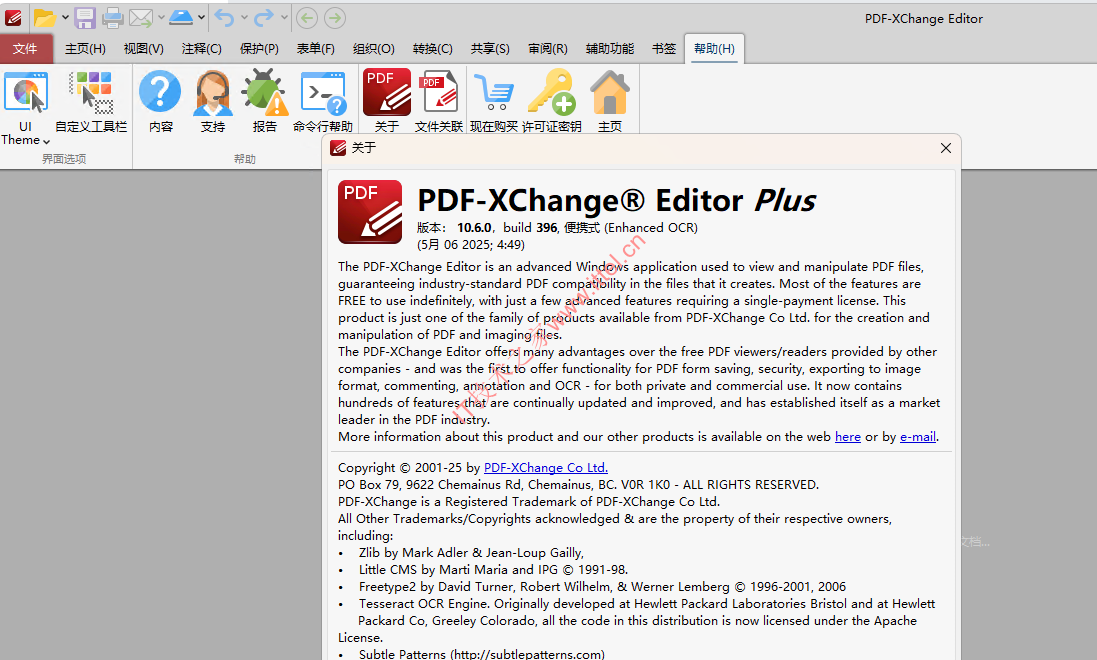
Task: Click the Undo arrow icon
Action: [224, 17]
